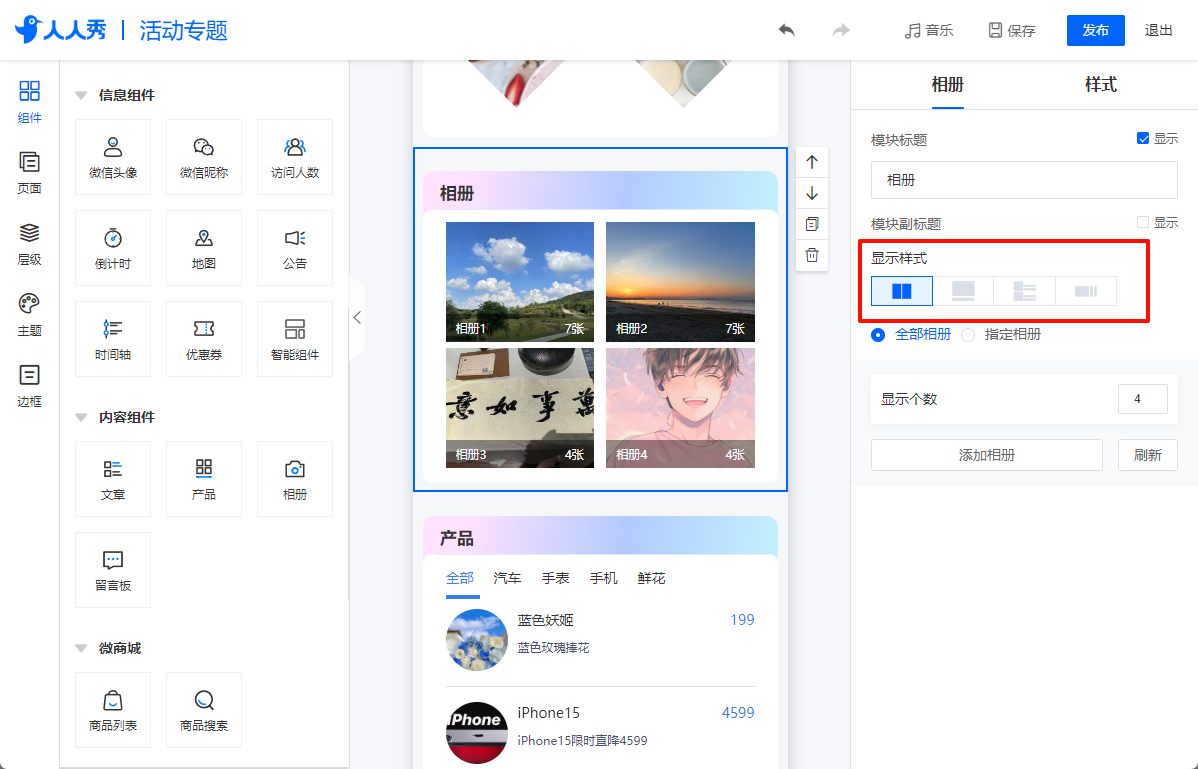The width and height of the screenshot is (1198, 769).
Task: Move the album module down
Action: pos(812,193)
